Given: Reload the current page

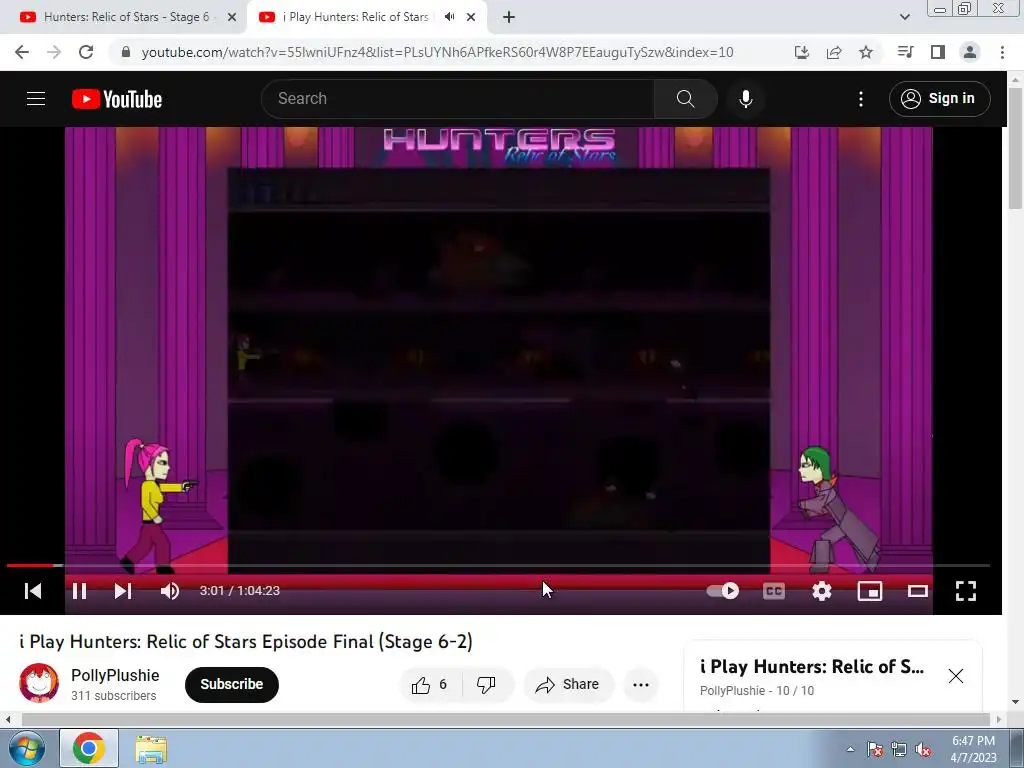Looking at the screenshot, I should tap(86, 52).
